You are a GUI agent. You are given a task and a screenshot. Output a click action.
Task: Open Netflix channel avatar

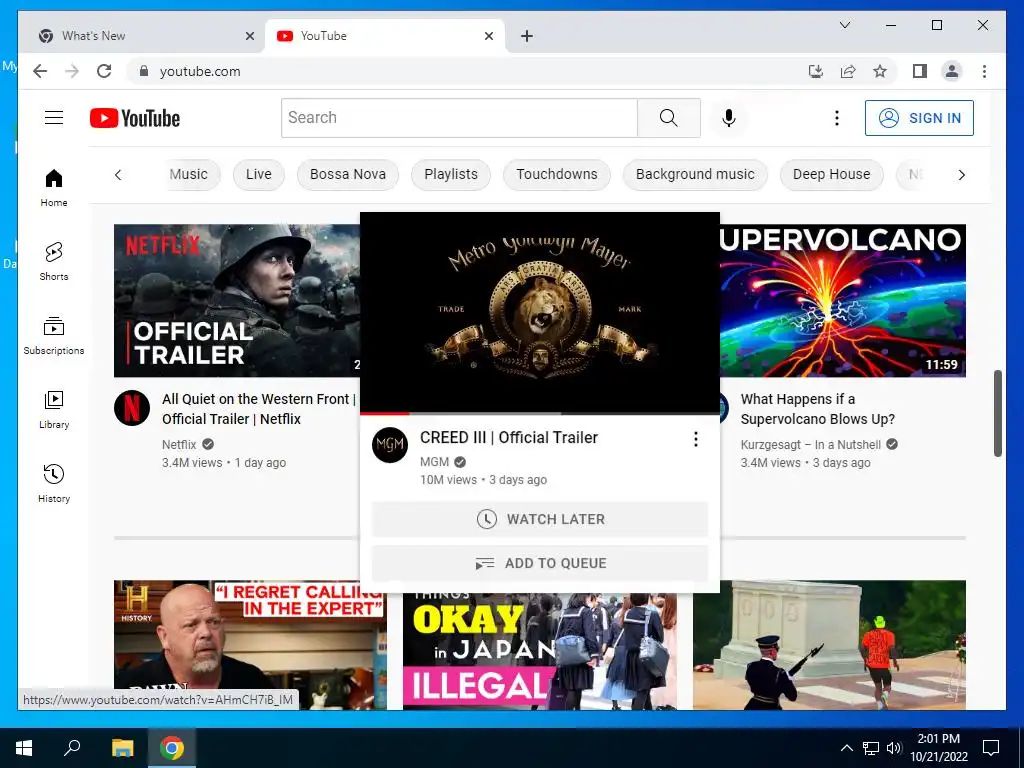(x=132, y=408)
